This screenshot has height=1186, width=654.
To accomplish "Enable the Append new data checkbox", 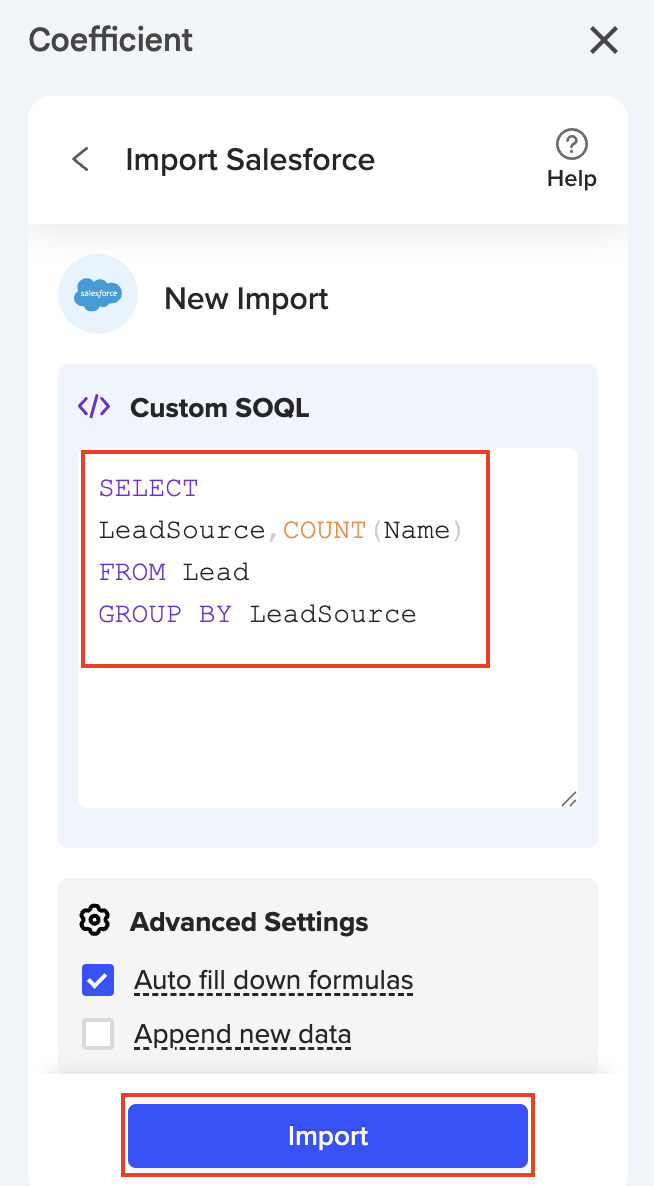I will click(x=98, y=1034).
